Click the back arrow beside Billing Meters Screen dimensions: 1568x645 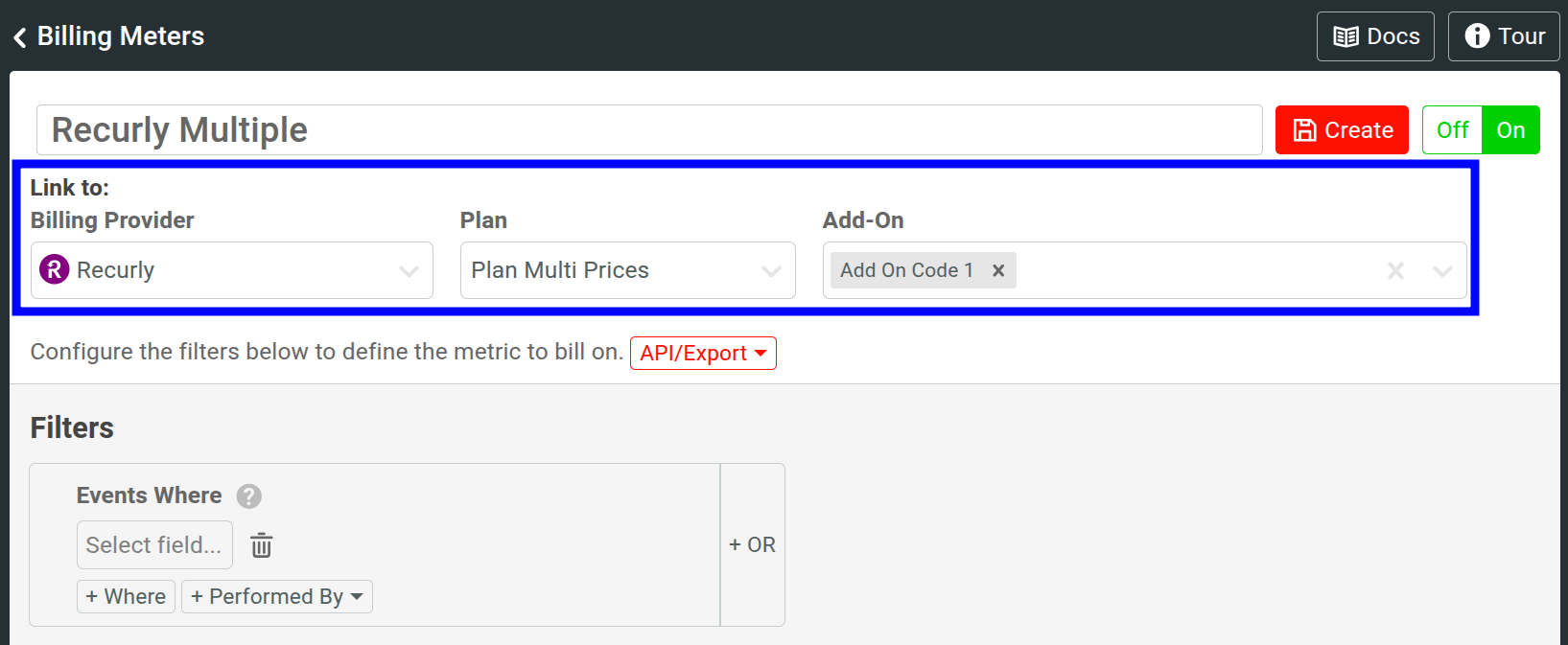[20, 37]
